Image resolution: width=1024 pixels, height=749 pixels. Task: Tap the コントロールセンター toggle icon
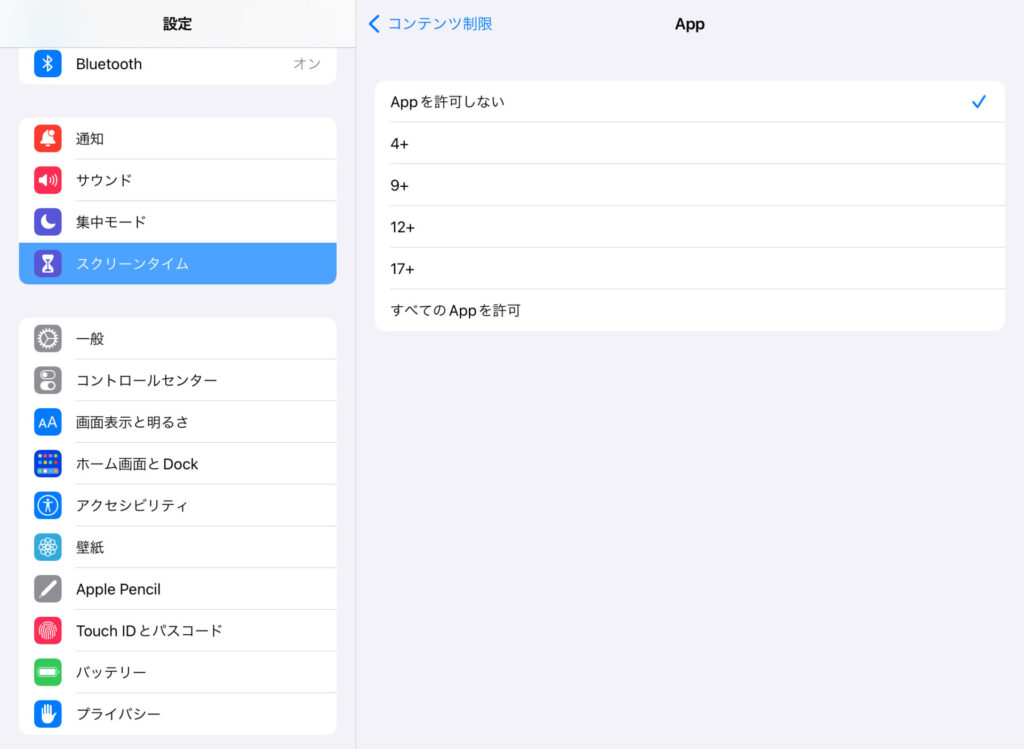48,381
